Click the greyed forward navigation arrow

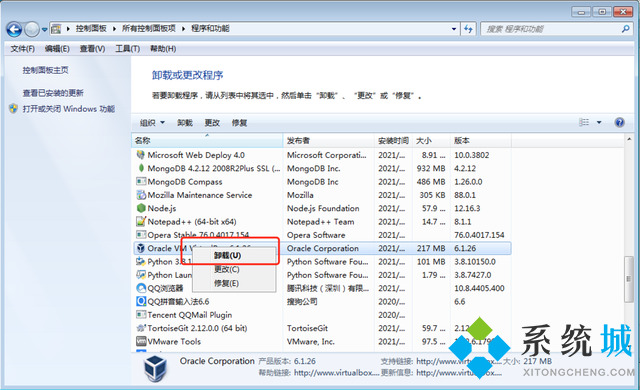(31, 29)
